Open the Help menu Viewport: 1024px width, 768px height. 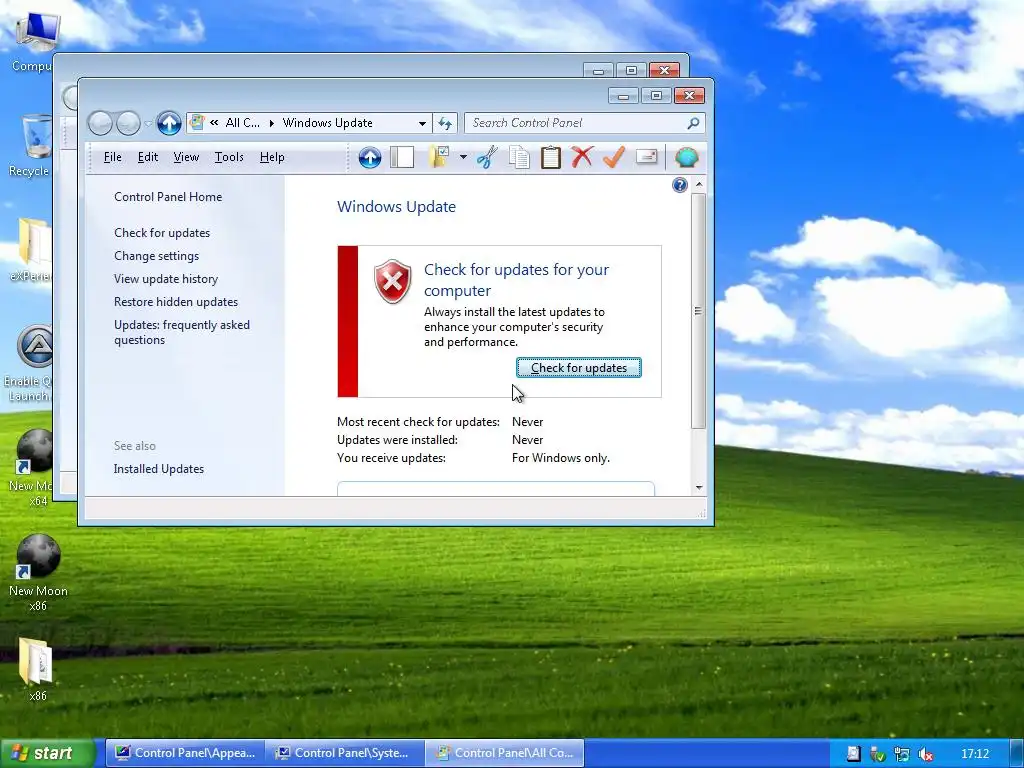click(x=272, y=157)
